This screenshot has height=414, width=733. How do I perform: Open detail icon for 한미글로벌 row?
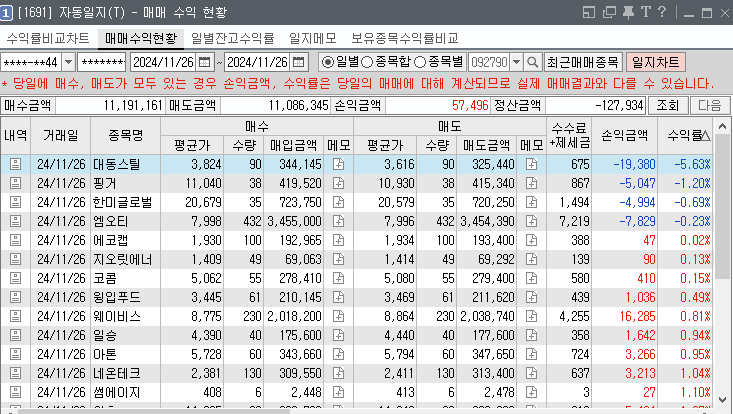coord(15,202)
